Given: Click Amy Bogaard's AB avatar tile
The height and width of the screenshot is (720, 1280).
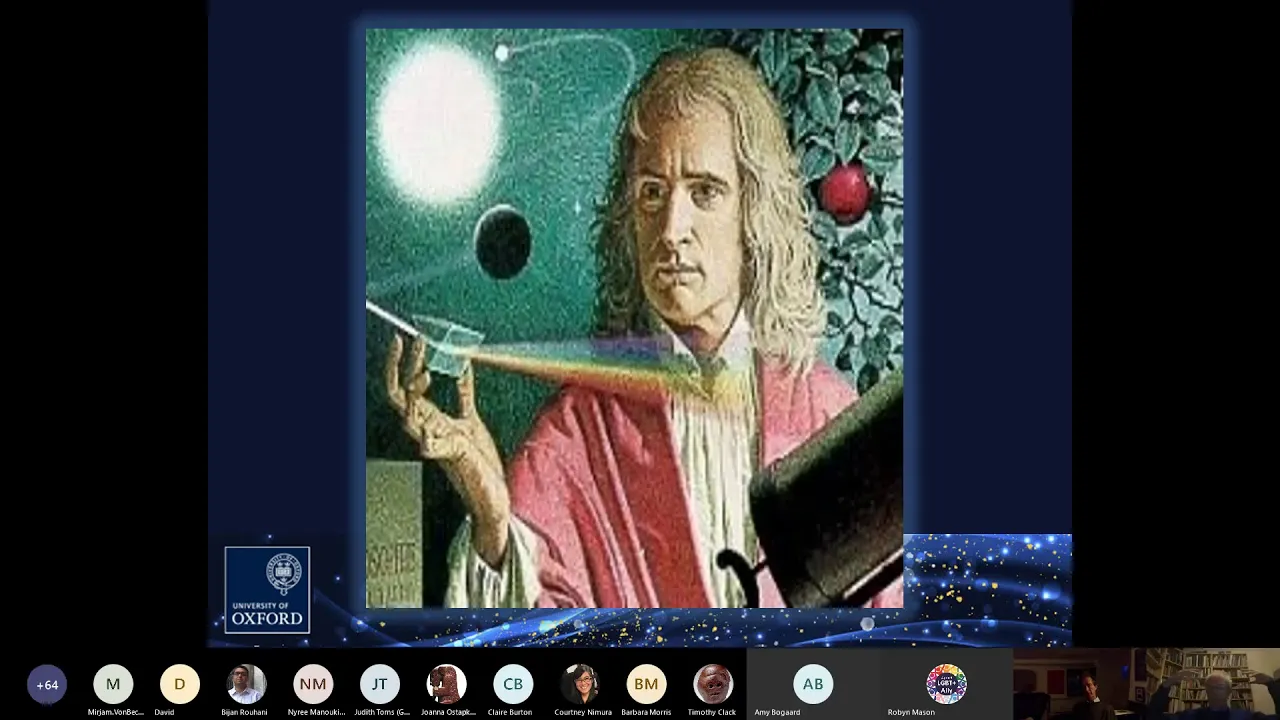Looking at the screenshot, I should coord(813,685).
